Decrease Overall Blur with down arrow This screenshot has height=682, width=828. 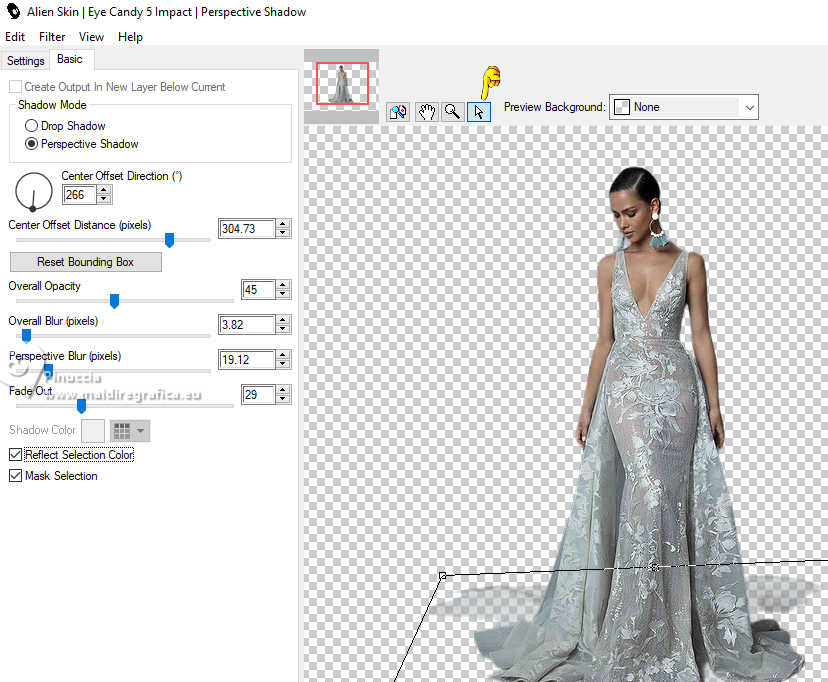click(x=283, y=329)
